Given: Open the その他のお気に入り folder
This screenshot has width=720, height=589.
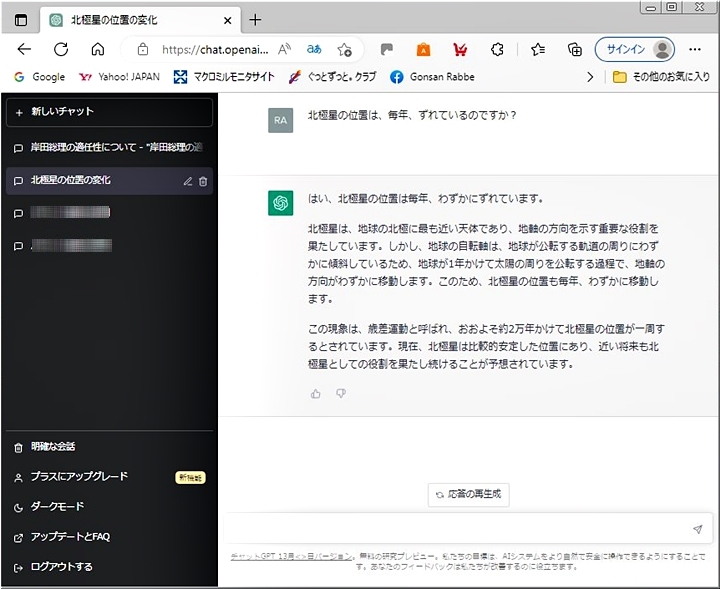Looking at the screenshot, I should 661,77.
